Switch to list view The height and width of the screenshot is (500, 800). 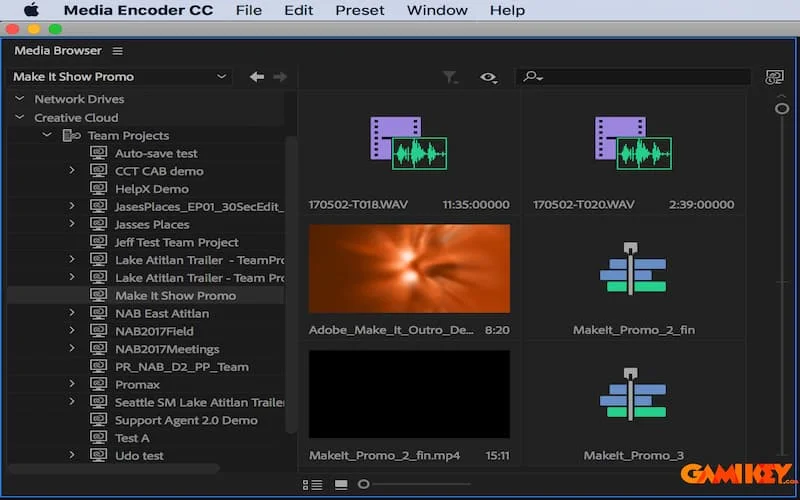tap(312, 485)
